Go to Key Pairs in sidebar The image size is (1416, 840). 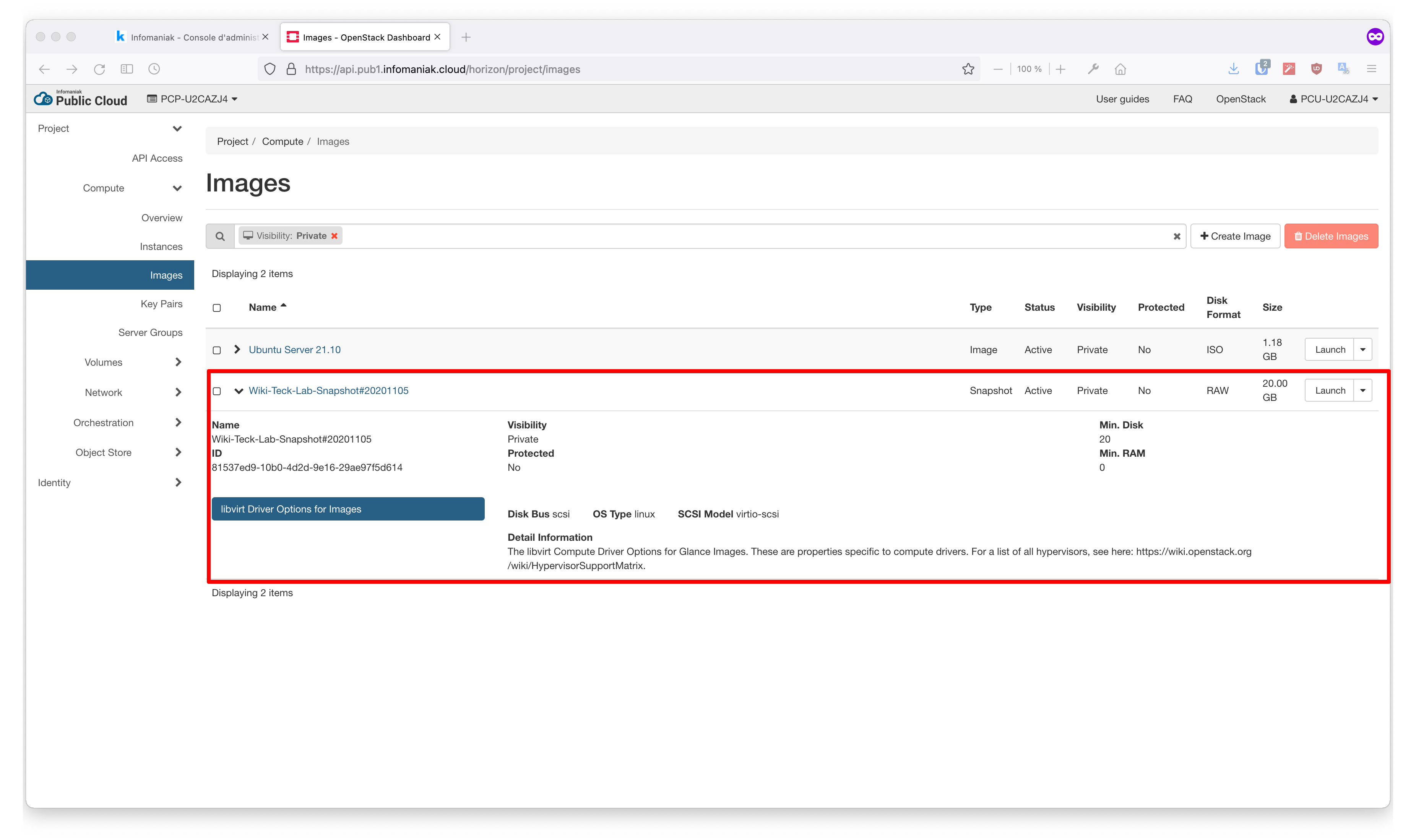161,304
